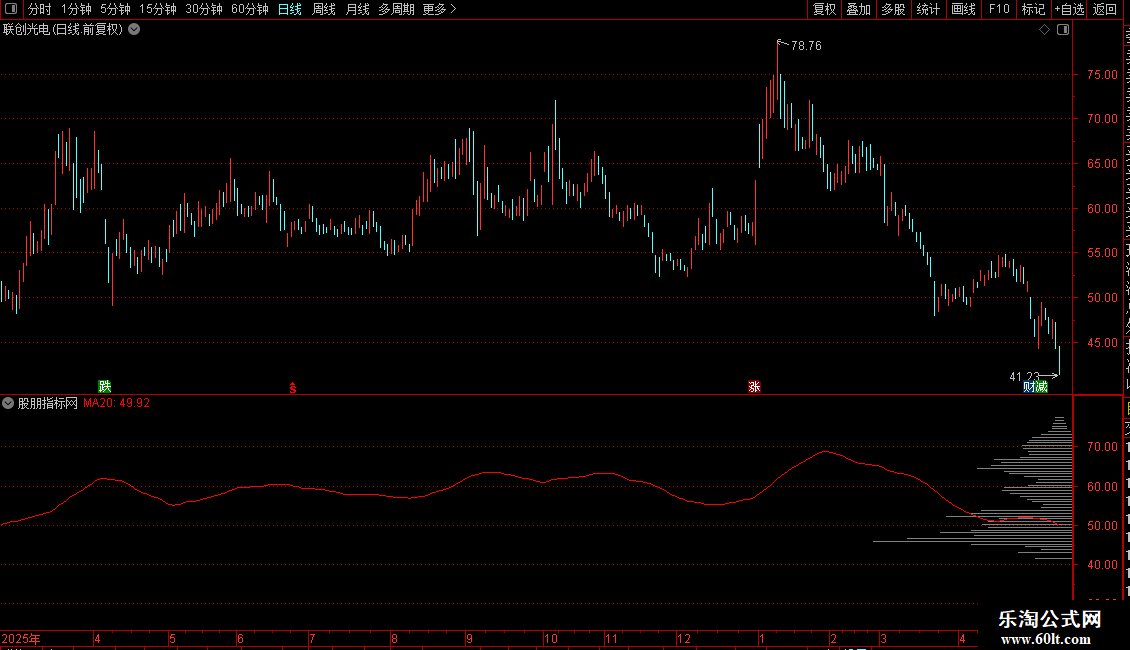Image resolution: width=1130 pixels, height=650 pixels.
Task: Open the 画线 drawing tools
Action: pos(963,9)
